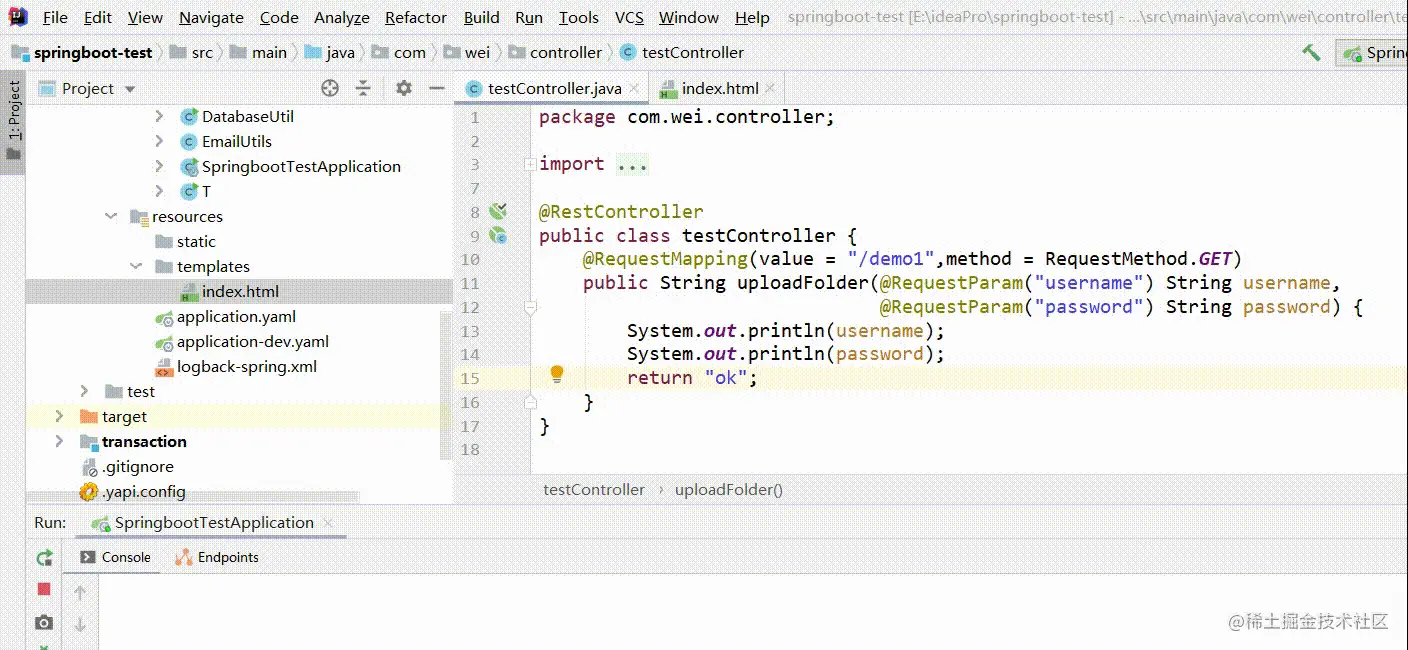Hide the Project panel with minus icon
Viewport: 1408px width, 650px height.
pyautogui.click(x=436, y=88)
